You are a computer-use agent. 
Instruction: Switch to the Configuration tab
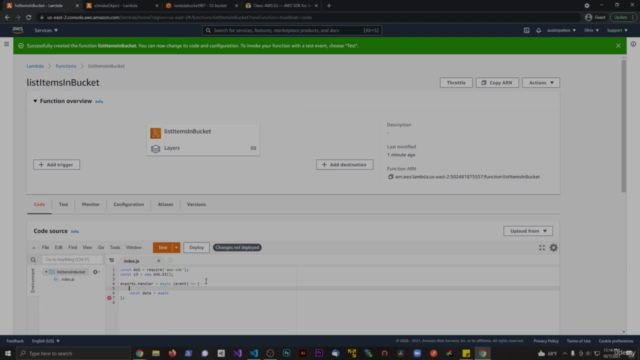click(x=129, y=204)
